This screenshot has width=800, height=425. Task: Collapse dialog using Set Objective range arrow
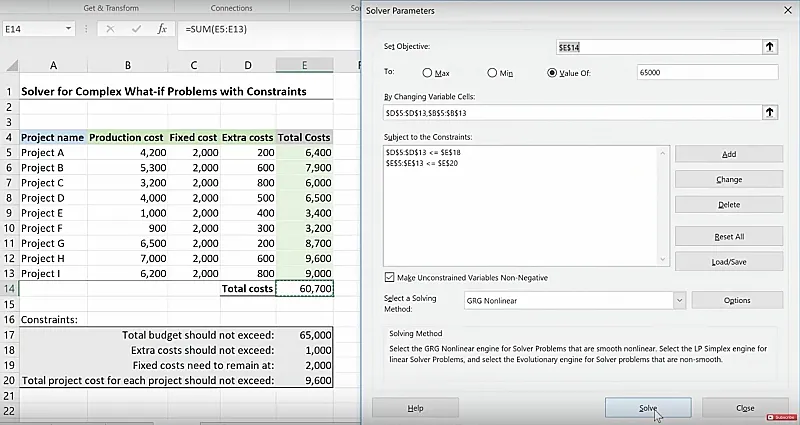point(769,47)
